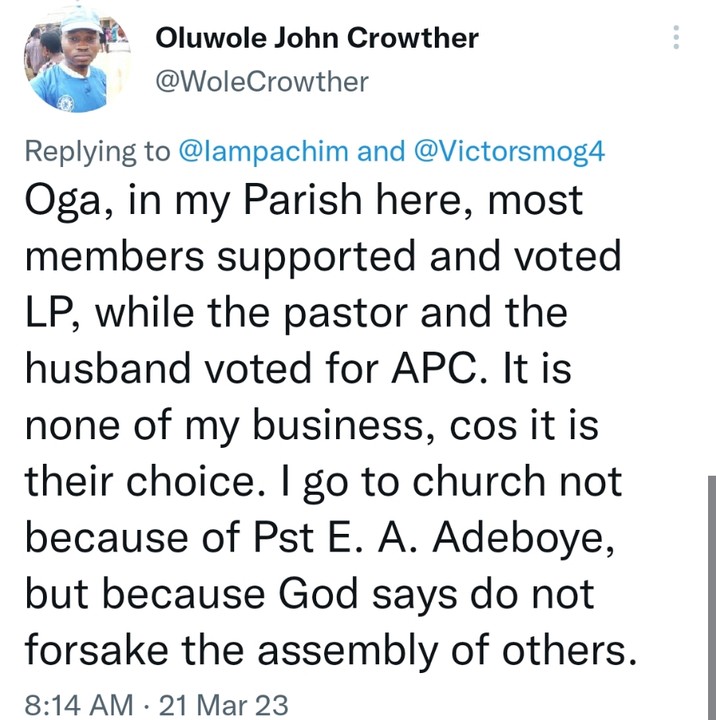Open the Oluwole John Crowther display name
The height and width of the screenshot is (720, 716).
[x=317, y=39]
